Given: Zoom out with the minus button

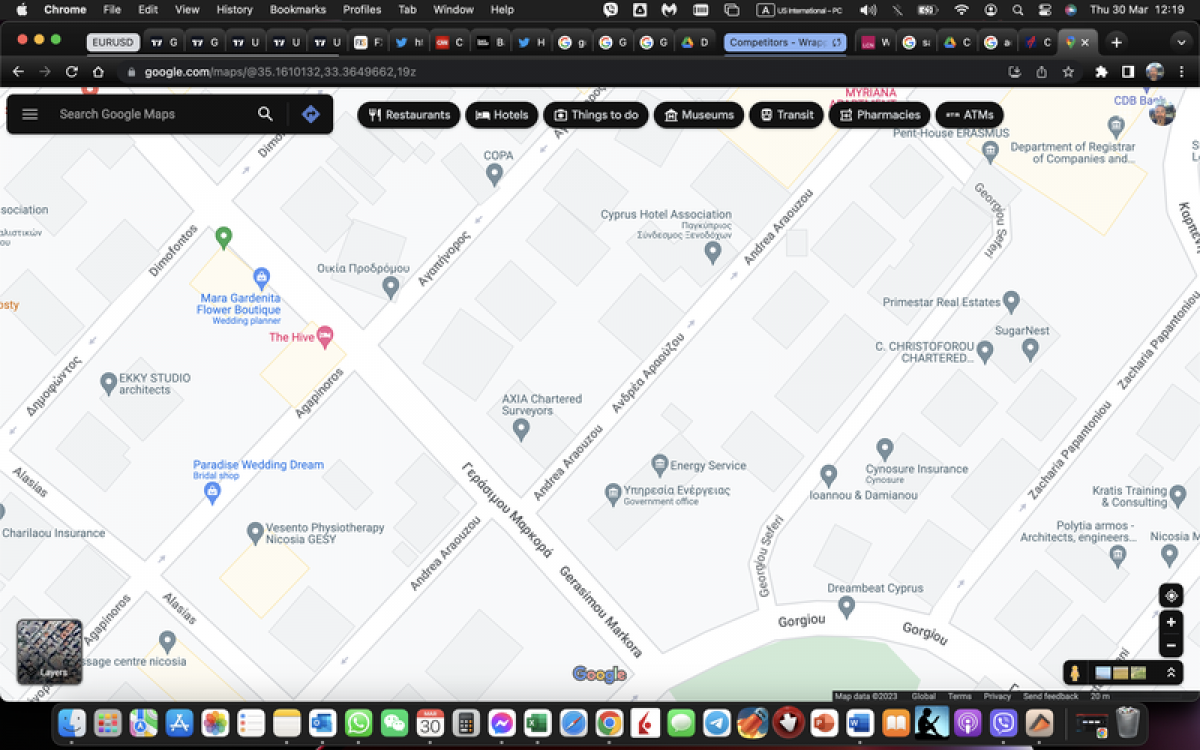Looking at the screenshot, I should 1171,646.
